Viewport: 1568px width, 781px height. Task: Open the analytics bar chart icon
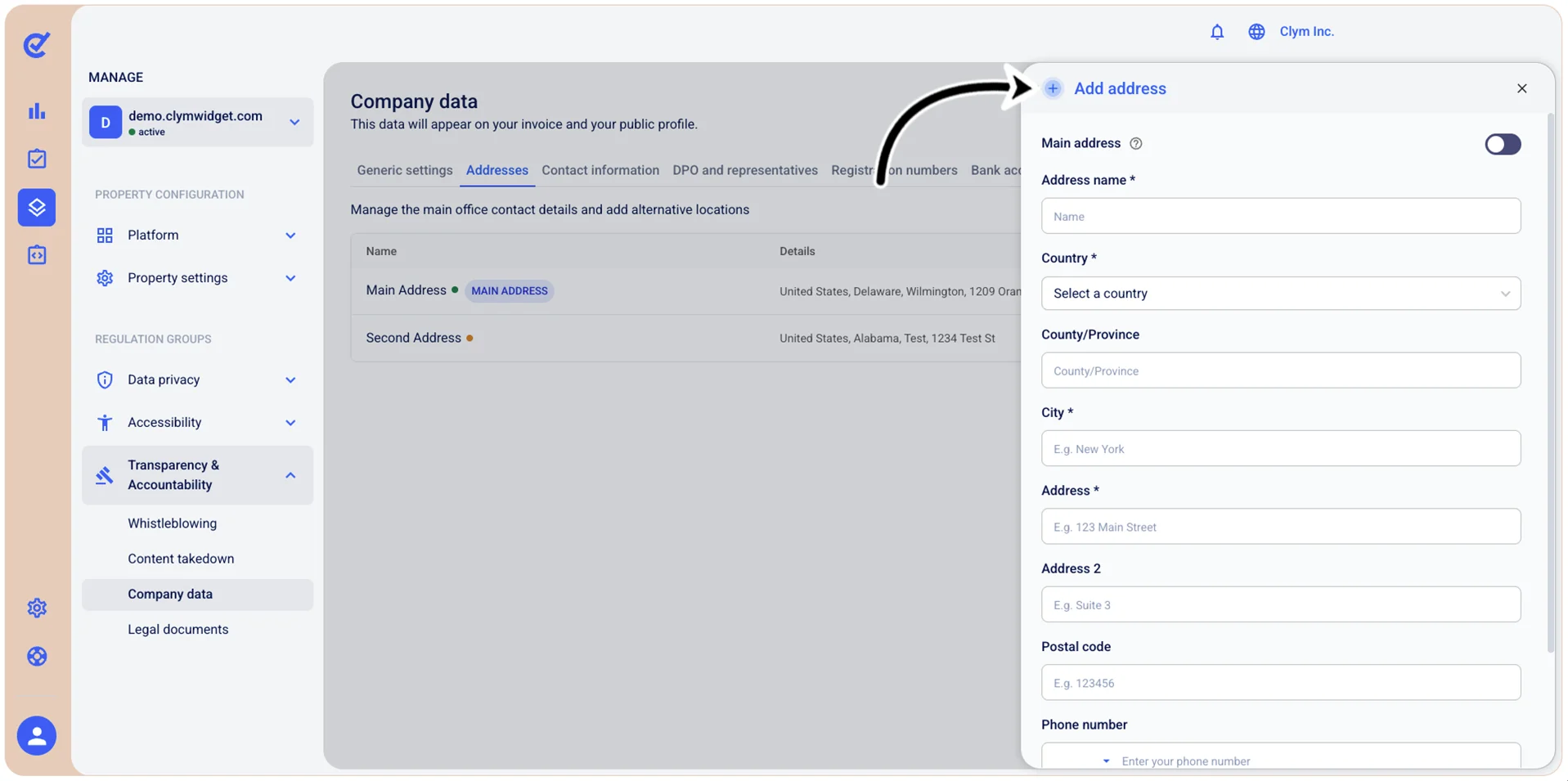37,111
